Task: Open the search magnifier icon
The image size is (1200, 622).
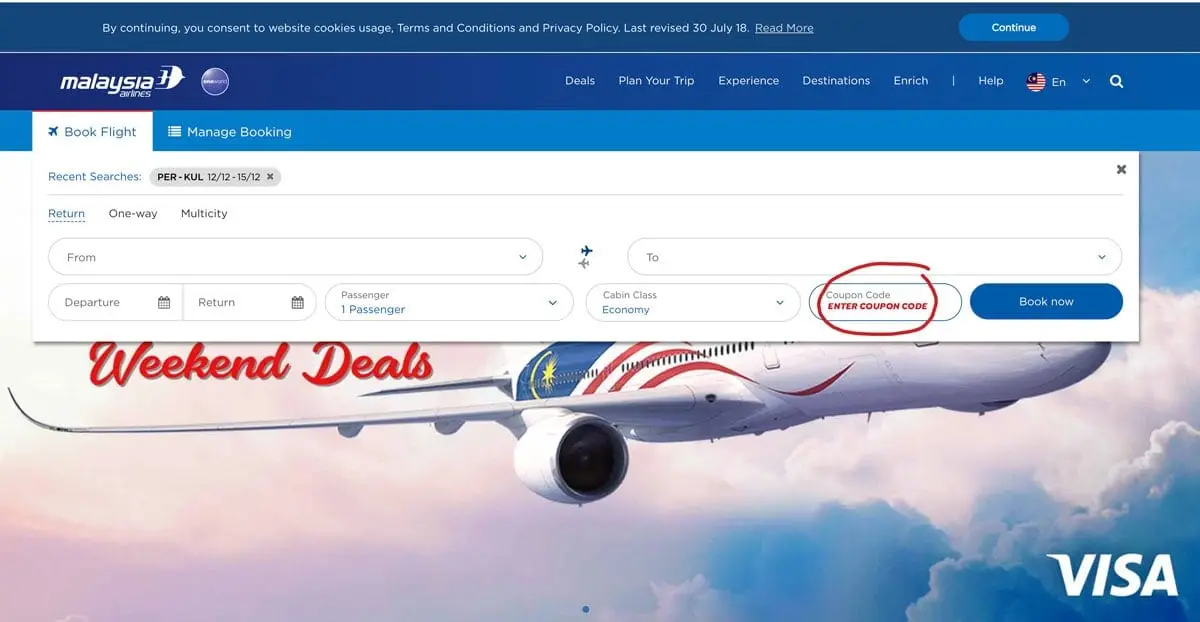Action: coord(1117,81)
